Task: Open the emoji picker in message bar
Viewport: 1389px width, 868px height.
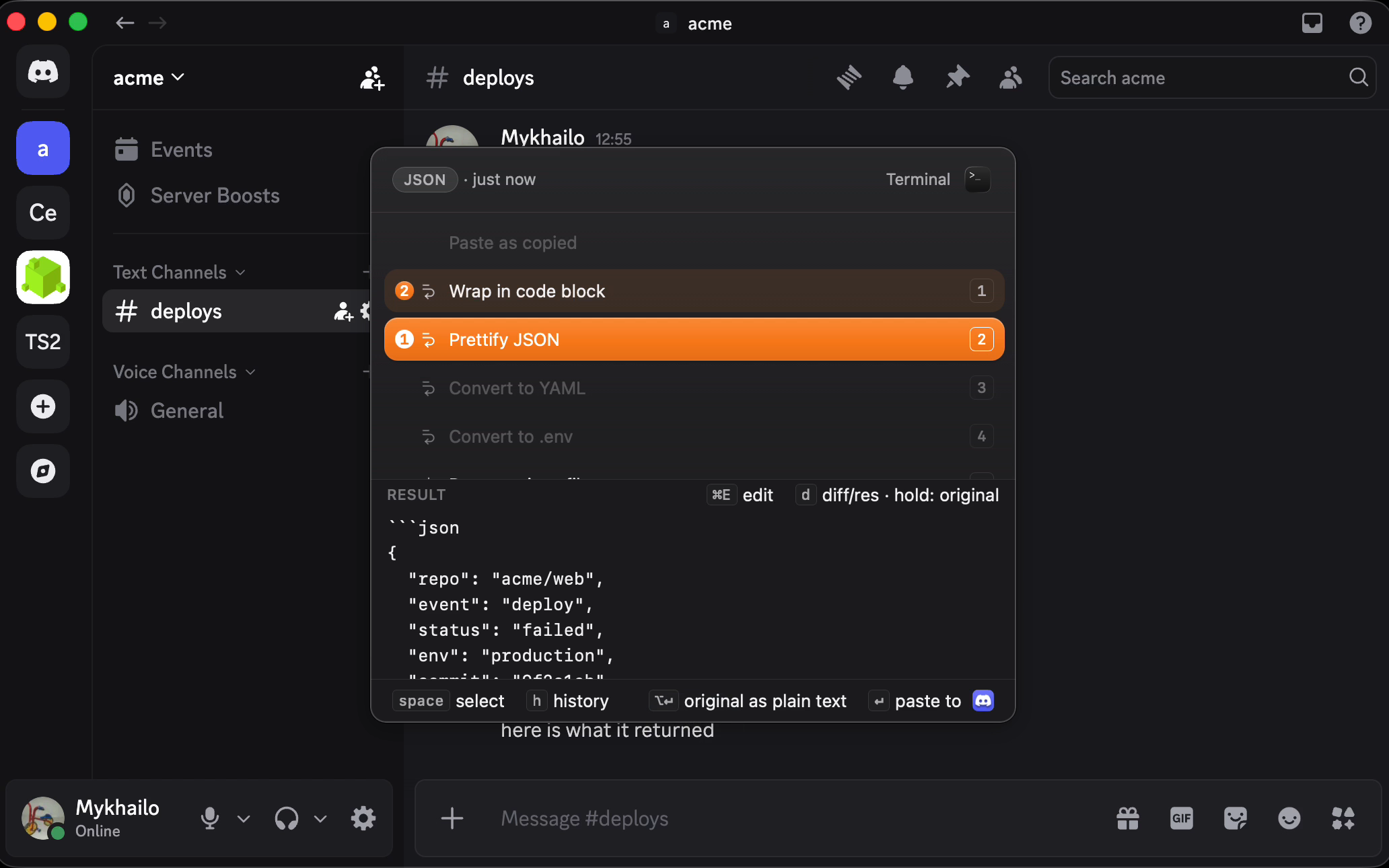Action: 1289,818
